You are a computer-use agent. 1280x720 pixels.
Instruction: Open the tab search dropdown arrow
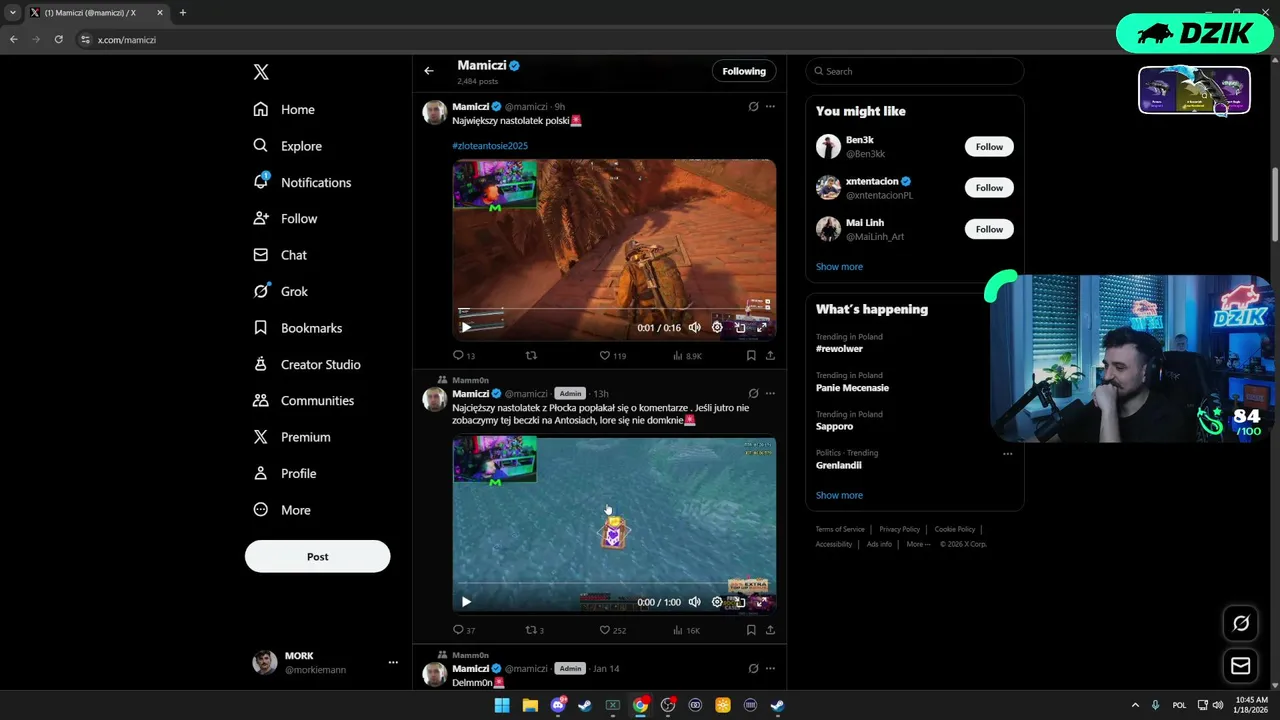13,13
